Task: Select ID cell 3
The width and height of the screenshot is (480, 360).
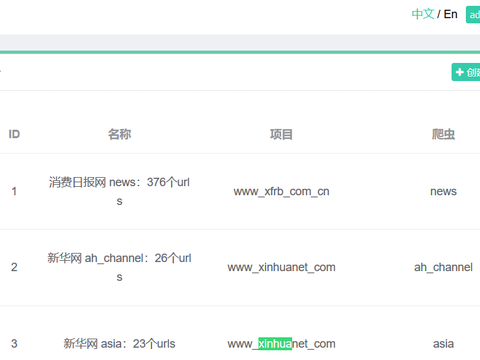Action: point(14,344)
